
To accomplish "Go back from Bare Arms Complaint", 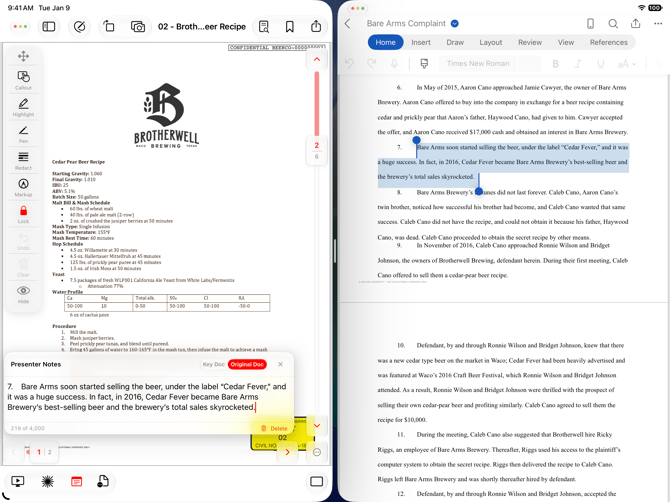I will (x=348, y=24).
